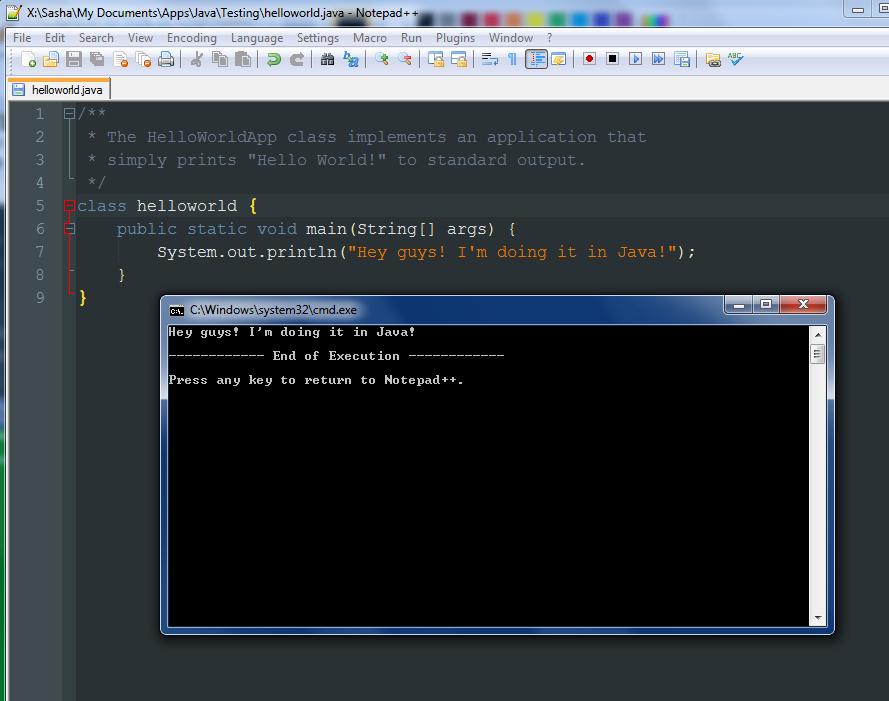Click the closing yellow brace on line 9

(x=83, y=298)
